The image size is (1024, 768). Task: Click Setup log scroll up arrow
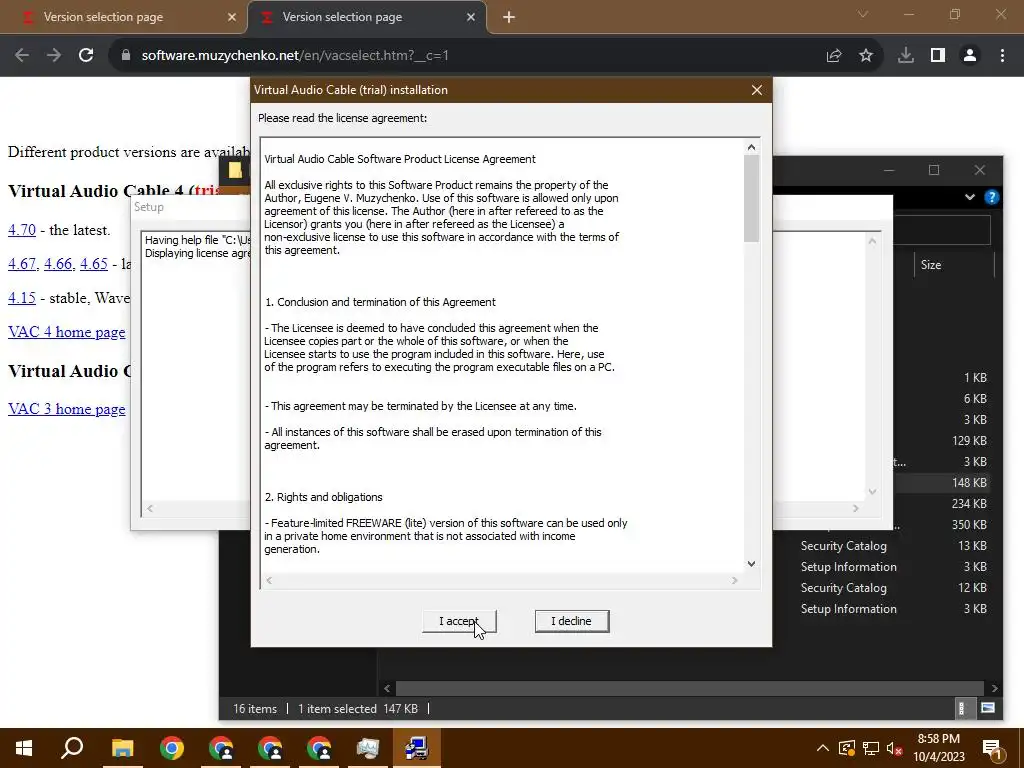[872, 241]
